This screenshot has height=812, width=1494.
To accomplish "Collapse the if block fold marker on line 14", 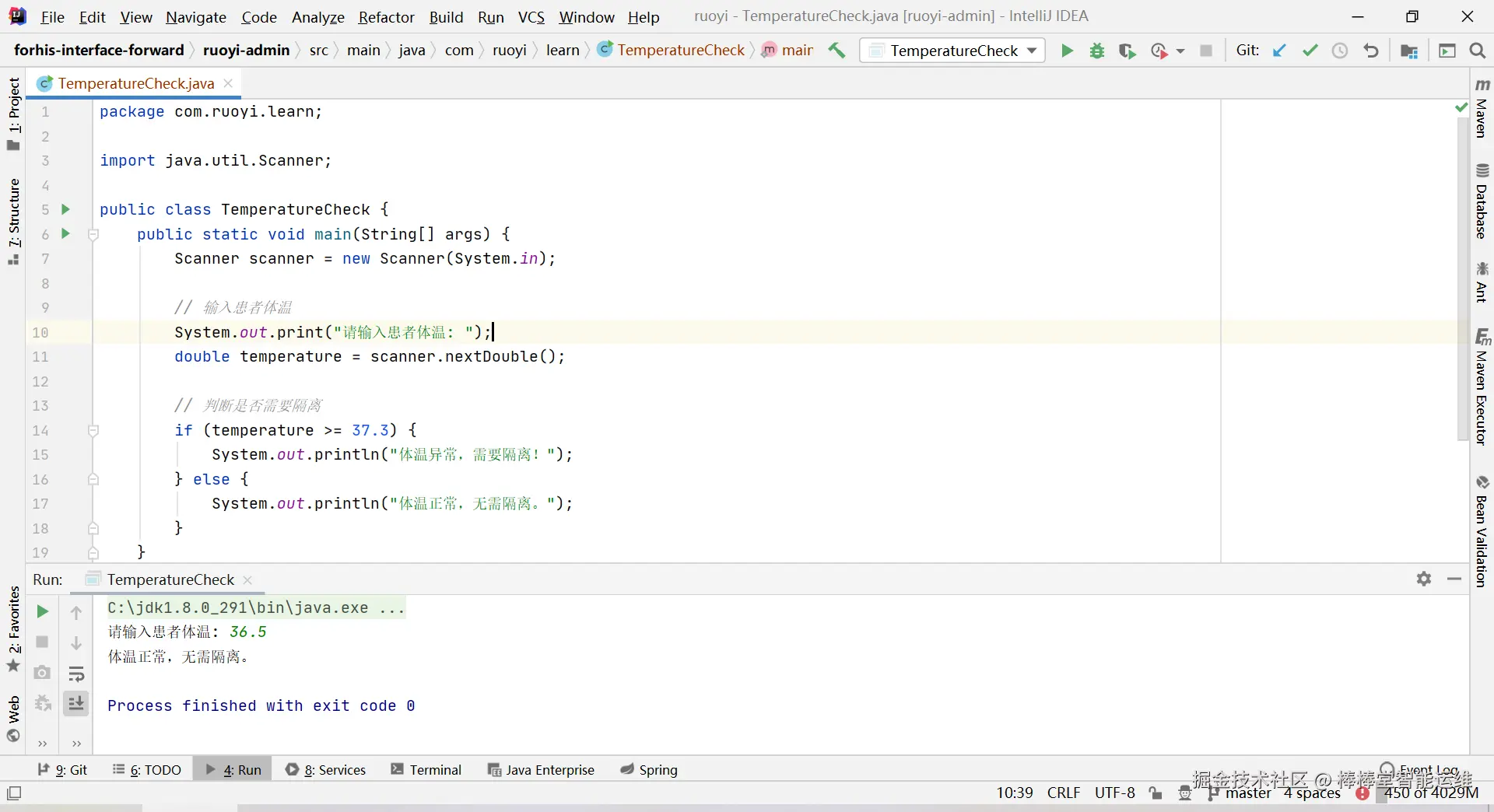I will click(x=93, y=430).
